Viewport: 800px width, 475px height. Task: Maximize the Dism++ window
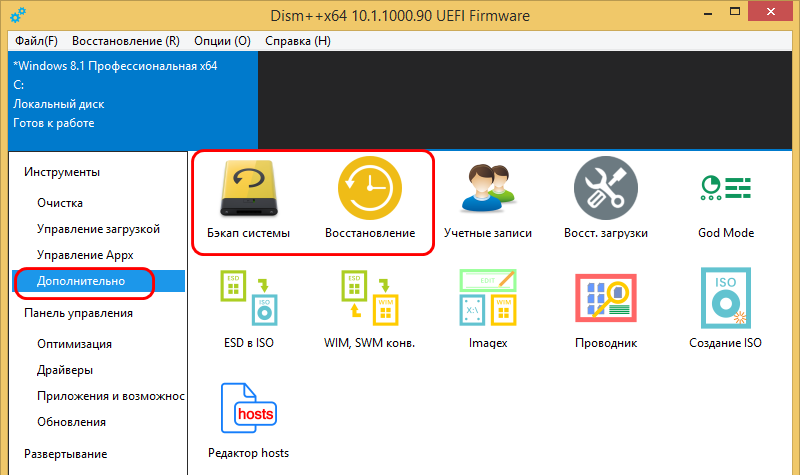point(735,11)
